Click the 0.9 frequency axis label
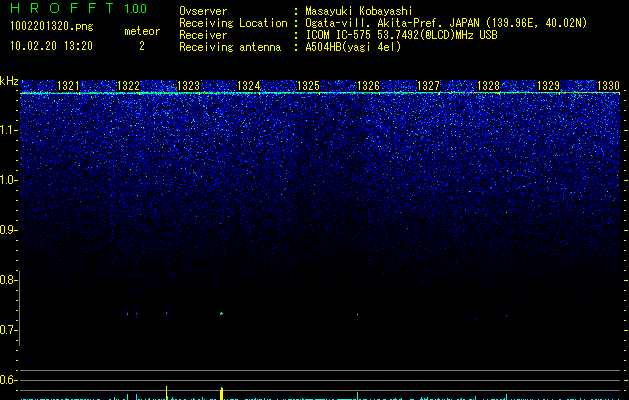 click(8, 230)
